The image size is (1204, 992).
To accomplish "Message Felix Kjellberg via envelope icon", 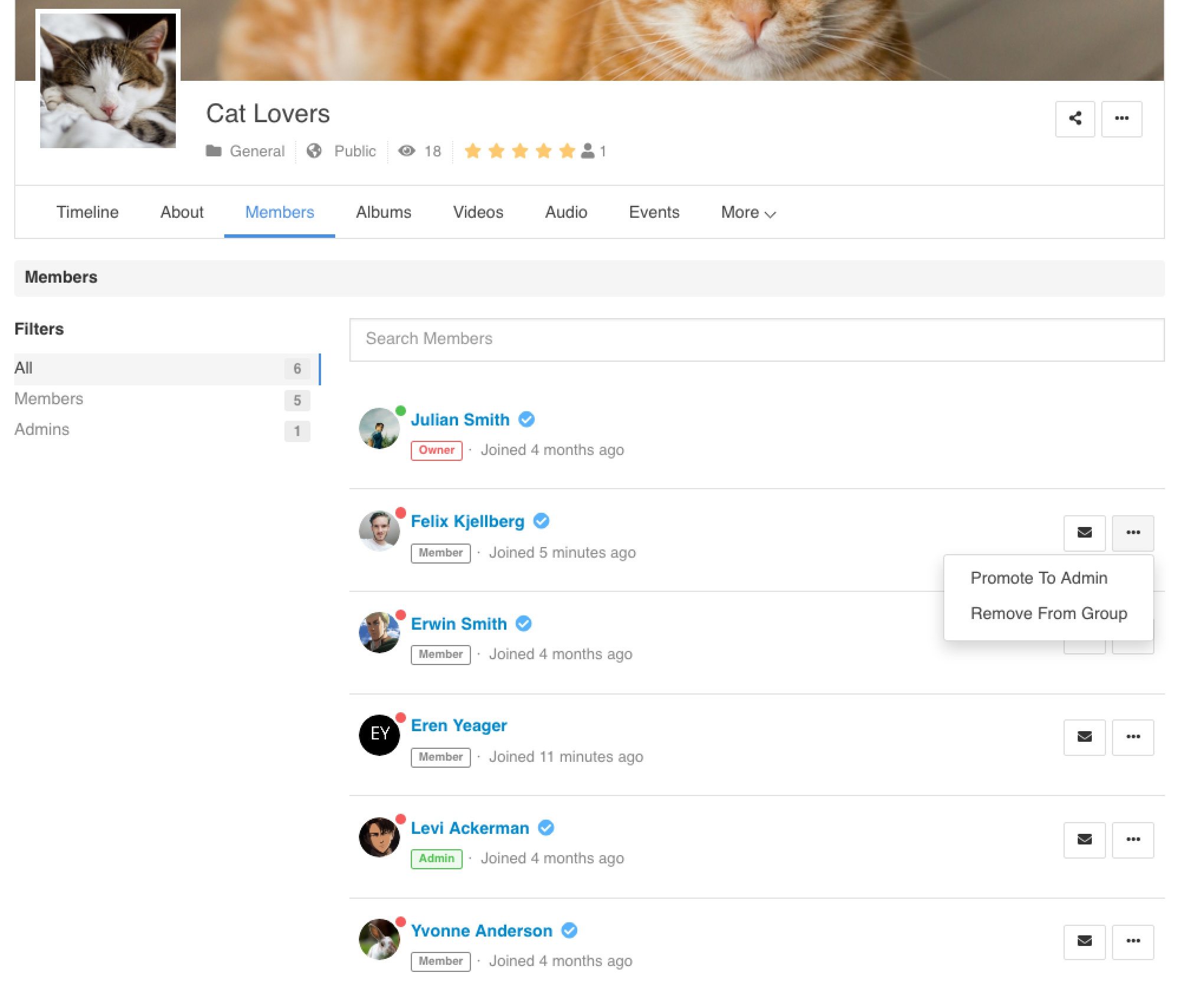I will (x=1084, y=533).
